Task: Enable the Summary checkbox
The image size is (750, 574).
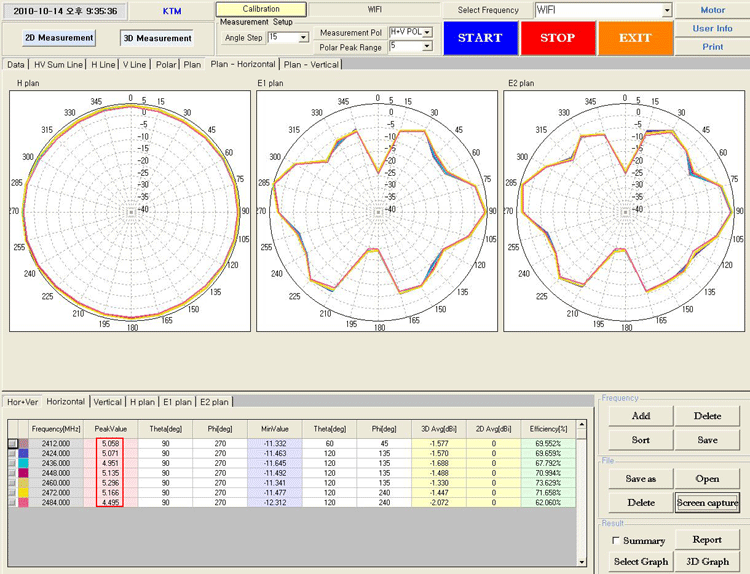Action: [616, 541]
